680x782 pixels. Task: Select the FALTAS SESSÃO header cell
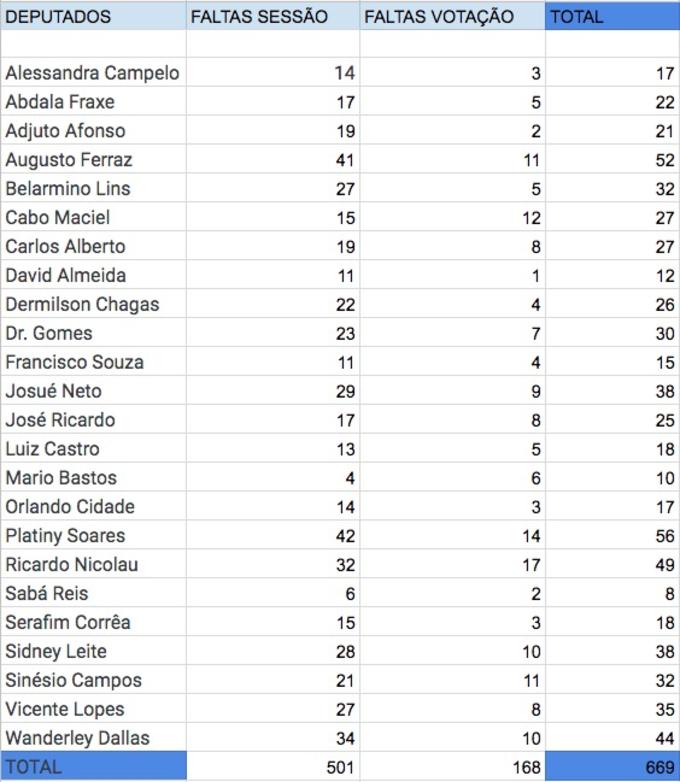click(272, 17)
